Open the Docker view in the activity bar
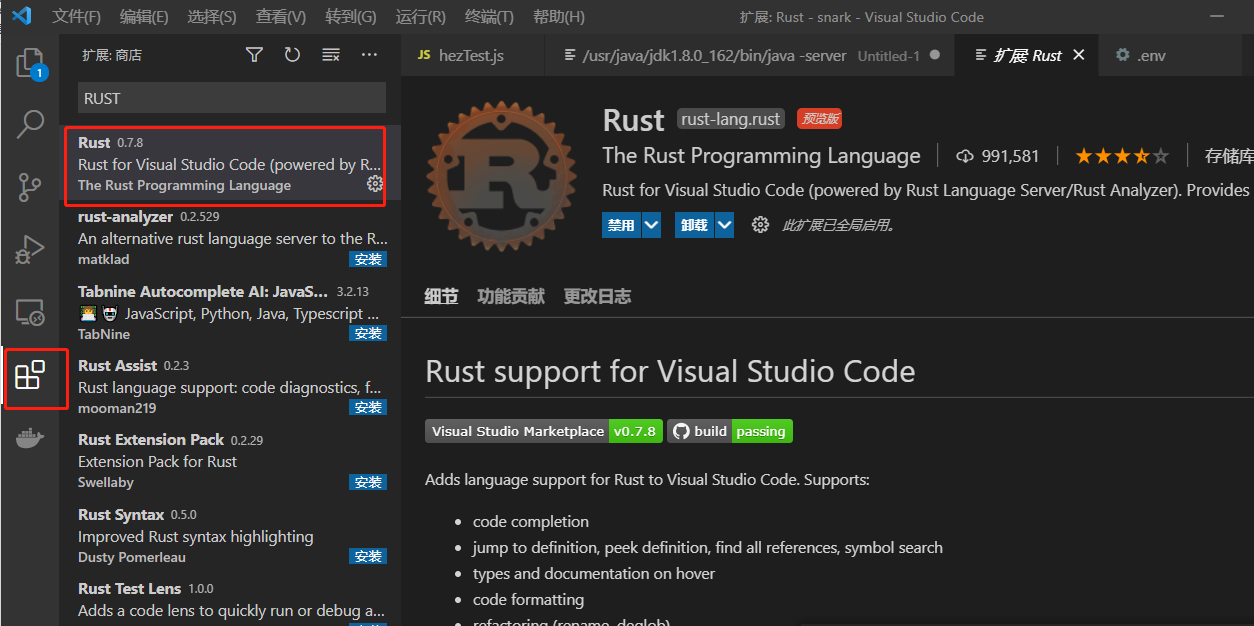The width and height of the screenshot is (1254, 626). pyautogui.click(x=29, y=437)
